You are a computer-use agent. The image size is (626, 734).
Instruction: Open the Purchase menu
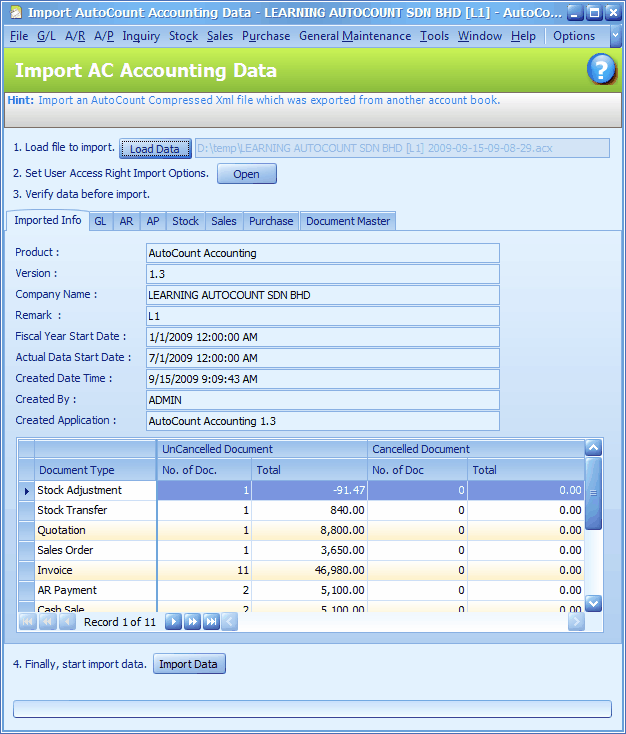coord(266,36)
